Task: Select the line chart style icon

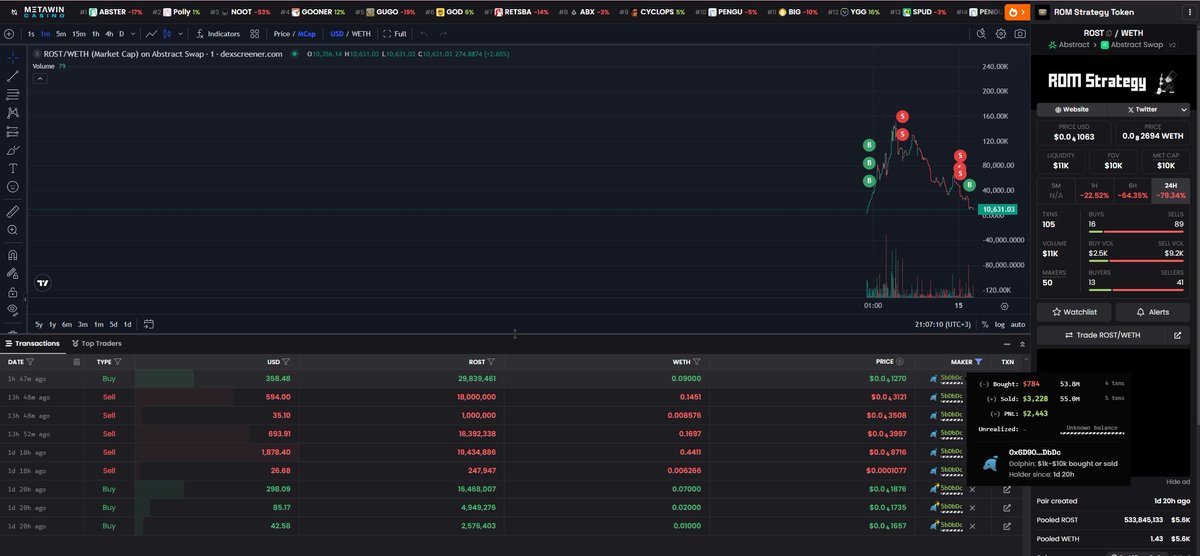Action: [151, 34]
